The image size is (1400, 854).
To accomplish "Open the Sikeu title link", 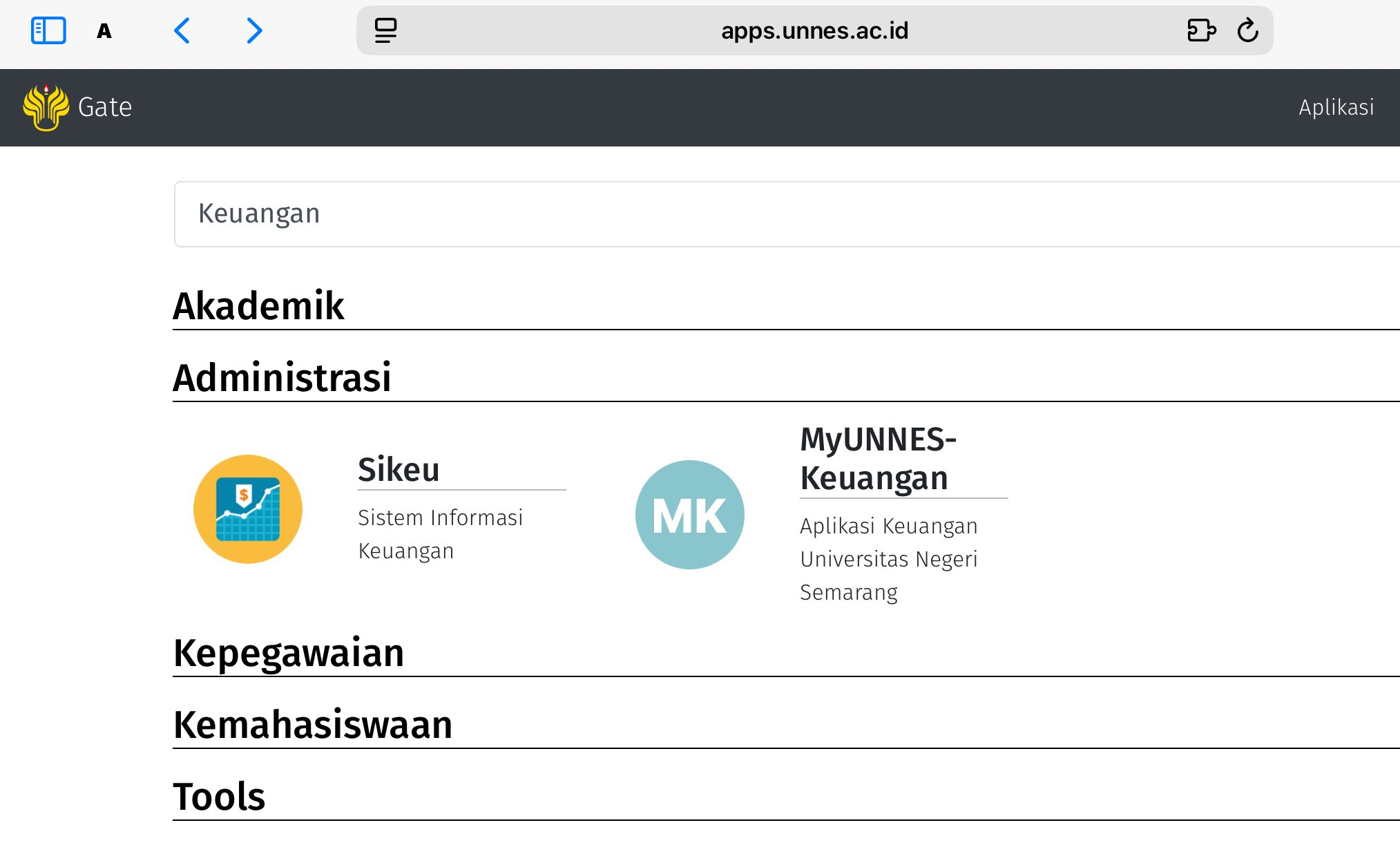I will [x=399, y=470].
